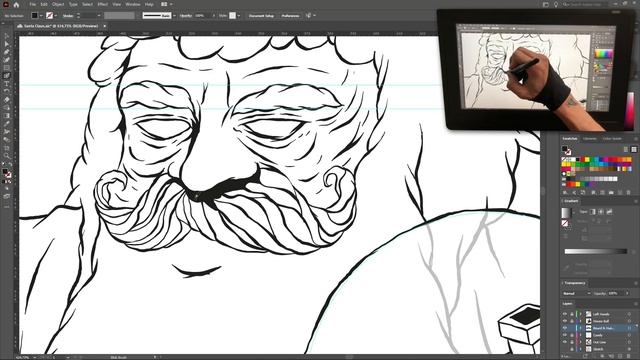The height and width of the screenshot is (360, 640).
Task: Unlock the Sketch layer
Action: [572, 349]
